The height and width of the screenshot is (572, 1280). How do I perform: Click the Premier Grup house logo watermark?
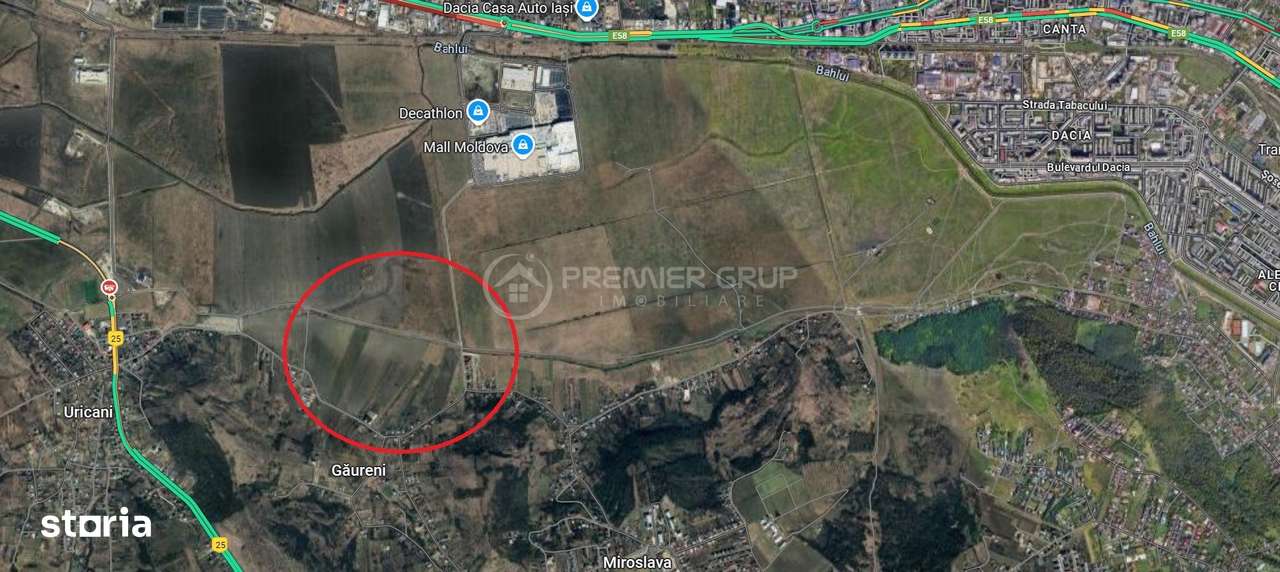(517, 286)
